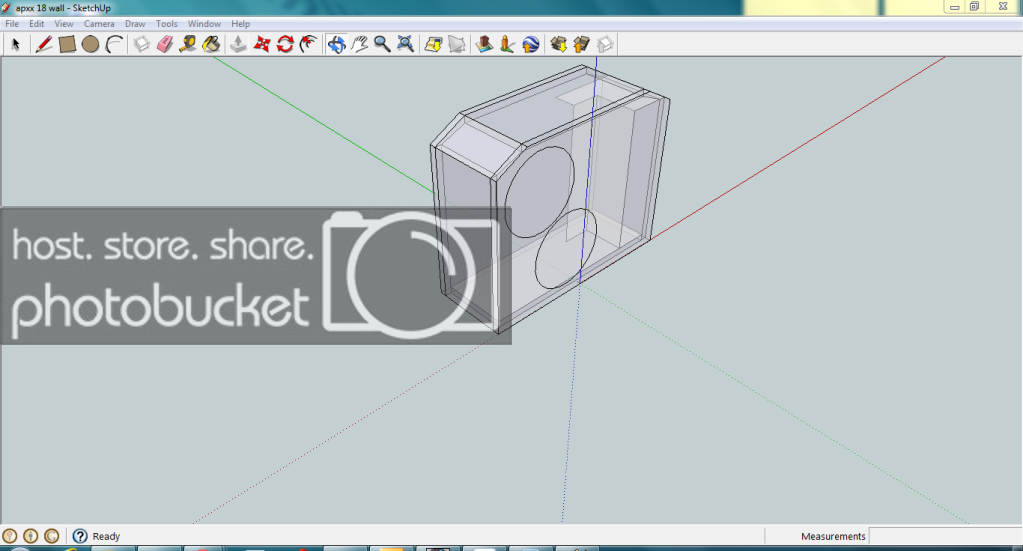
Task: Choose the Offset tool
Action: [x=308, y=44]
